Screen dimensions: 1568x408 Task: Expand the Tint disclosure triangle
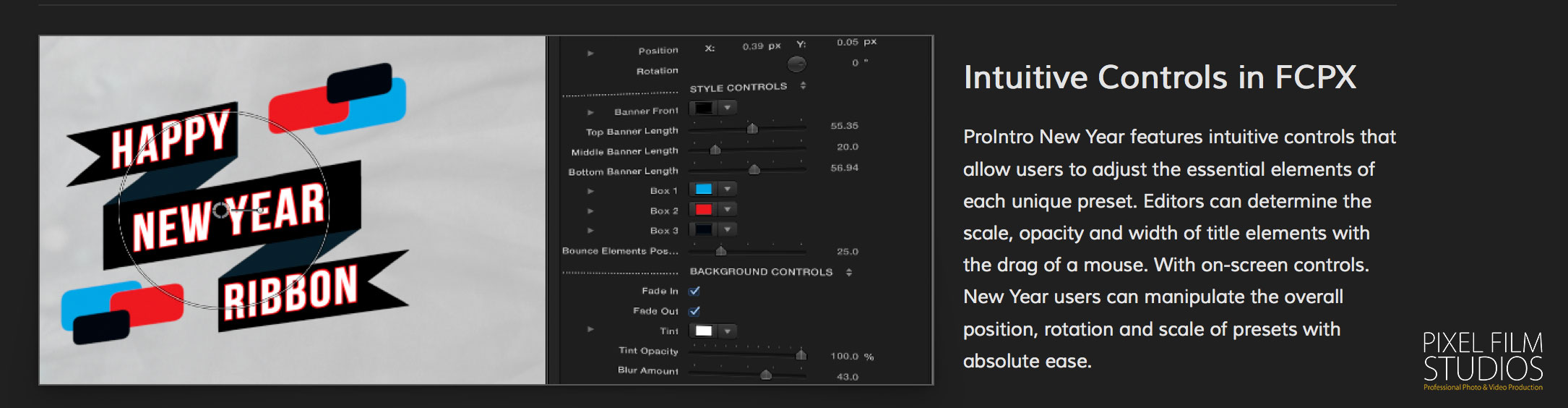tap(590, 329)
